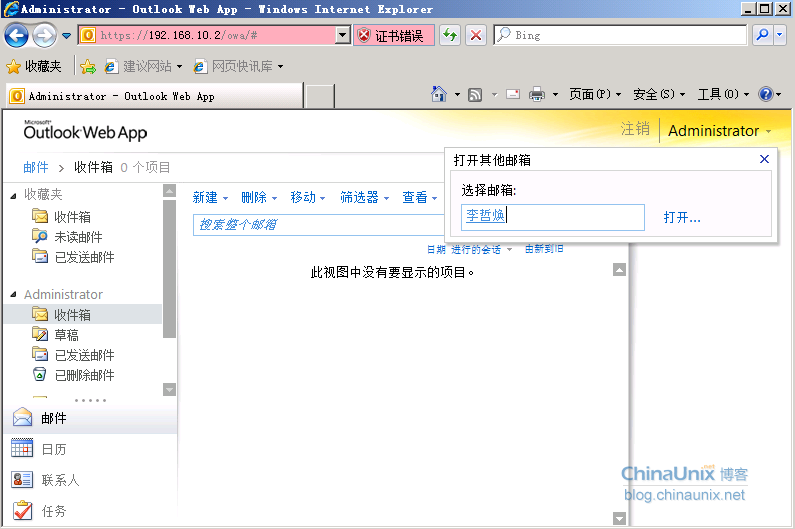Stop loading with the red X icon

pyautogui.click(x=476, y=35)
